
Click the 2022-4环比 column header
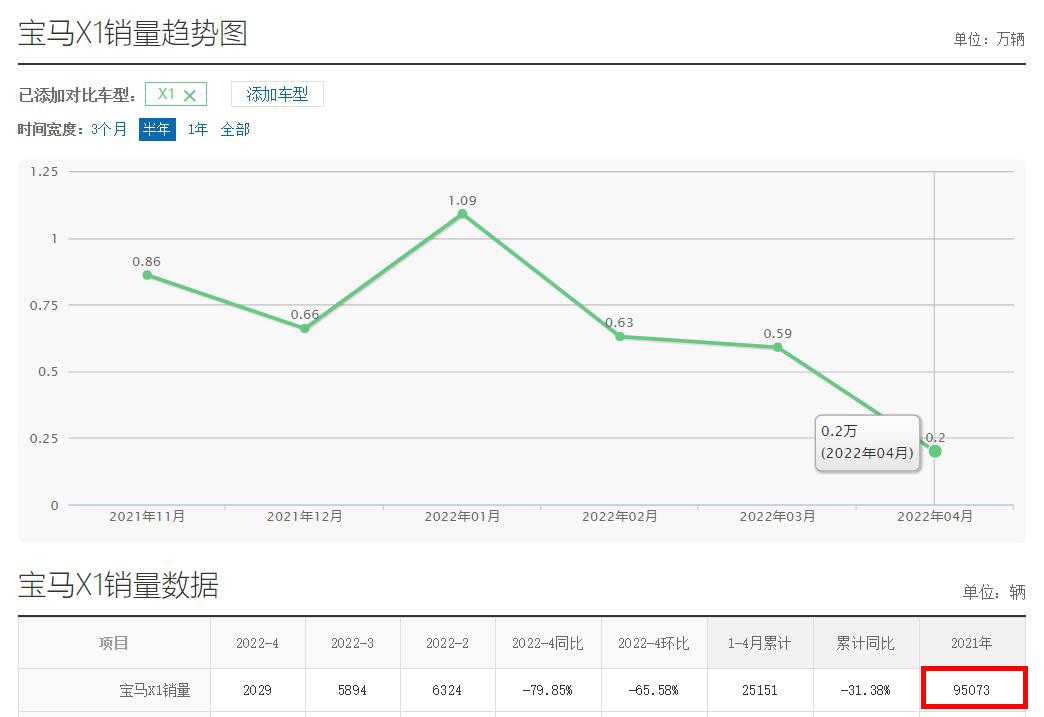tap(653, 643)
